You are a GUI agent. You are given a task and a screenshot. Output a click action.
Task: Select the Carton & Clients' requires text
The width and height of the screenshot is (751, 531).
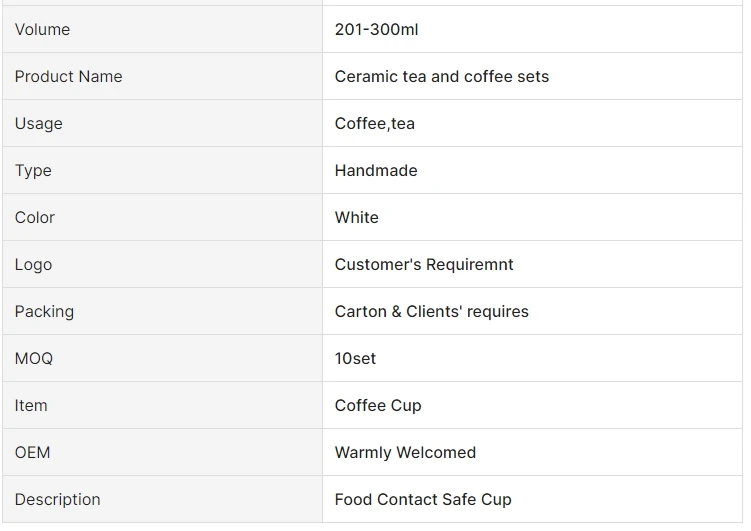point(431,312)
